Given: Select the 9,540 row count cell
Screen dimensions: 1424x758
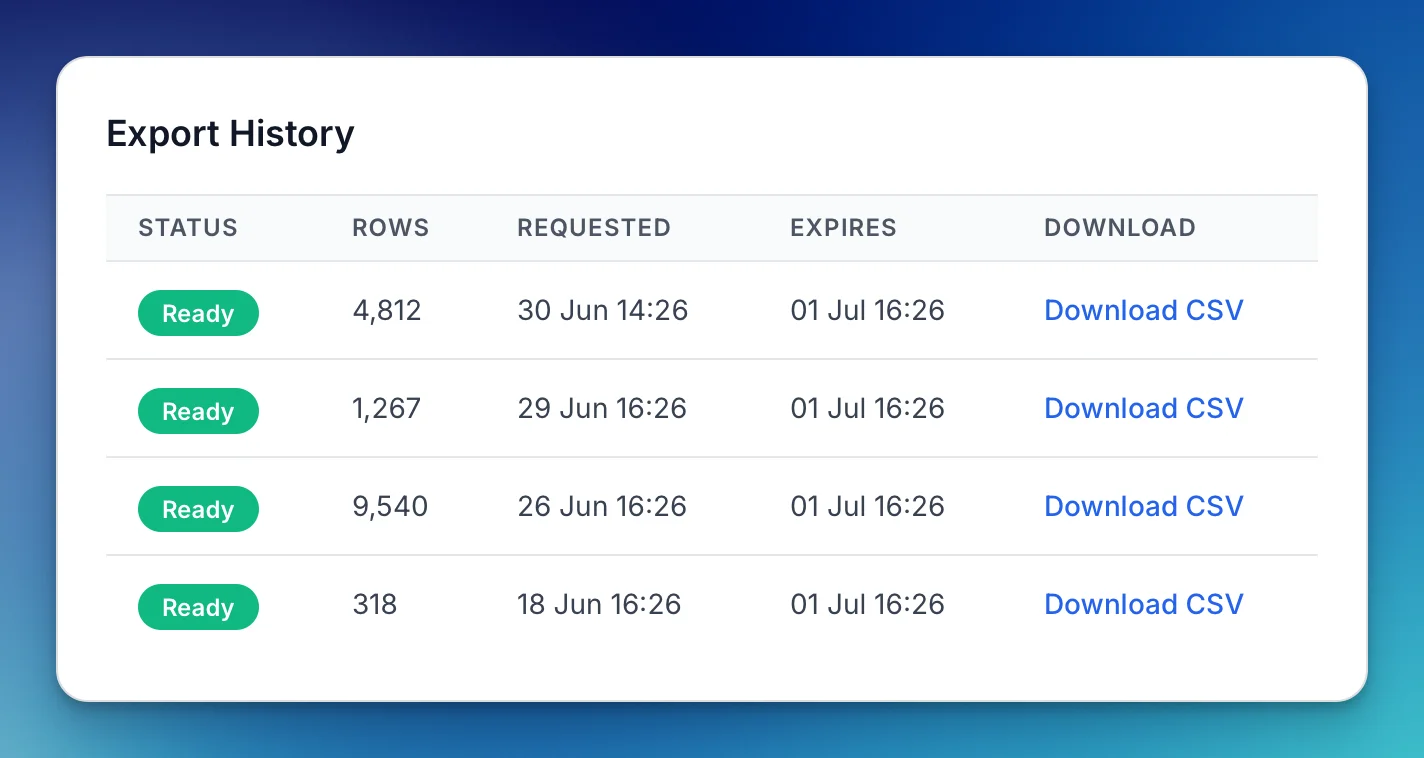Looking at the screenshot, I should click(x=390, y=506).
